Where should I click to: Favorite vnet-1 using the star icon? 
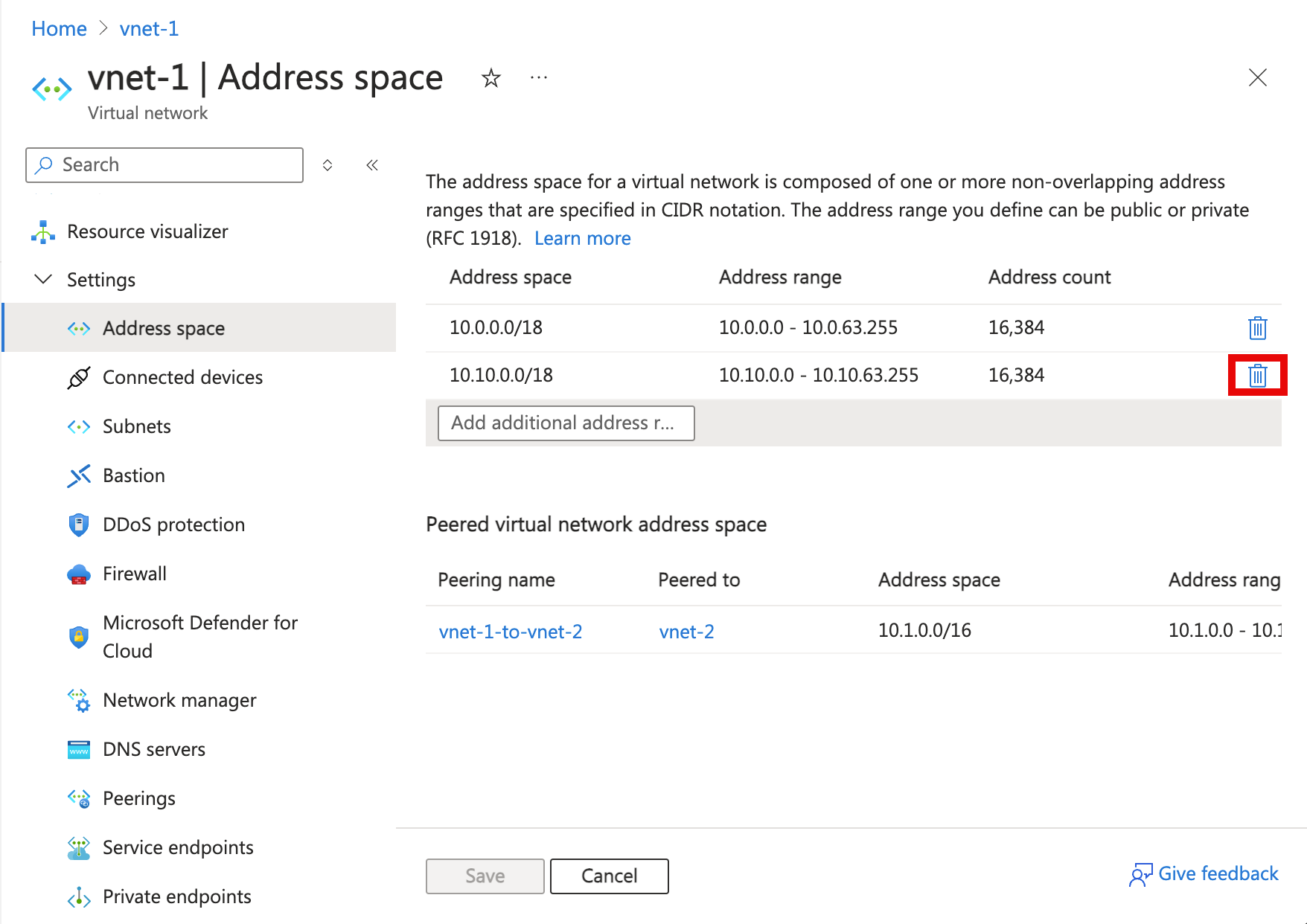[490, 77]
